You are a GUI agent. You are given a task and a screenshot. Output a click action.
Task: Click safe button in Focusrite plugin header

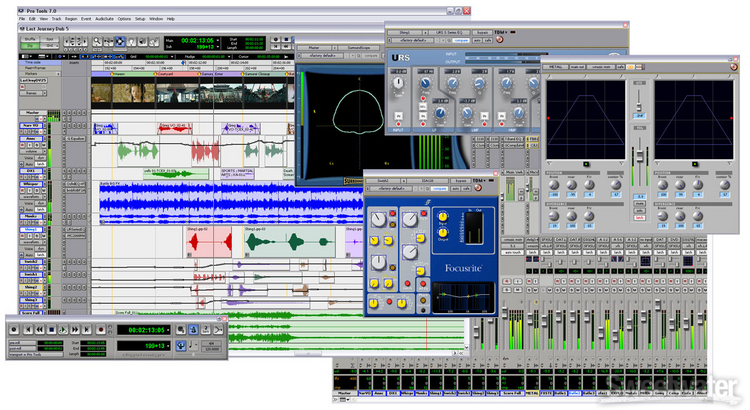466,188
